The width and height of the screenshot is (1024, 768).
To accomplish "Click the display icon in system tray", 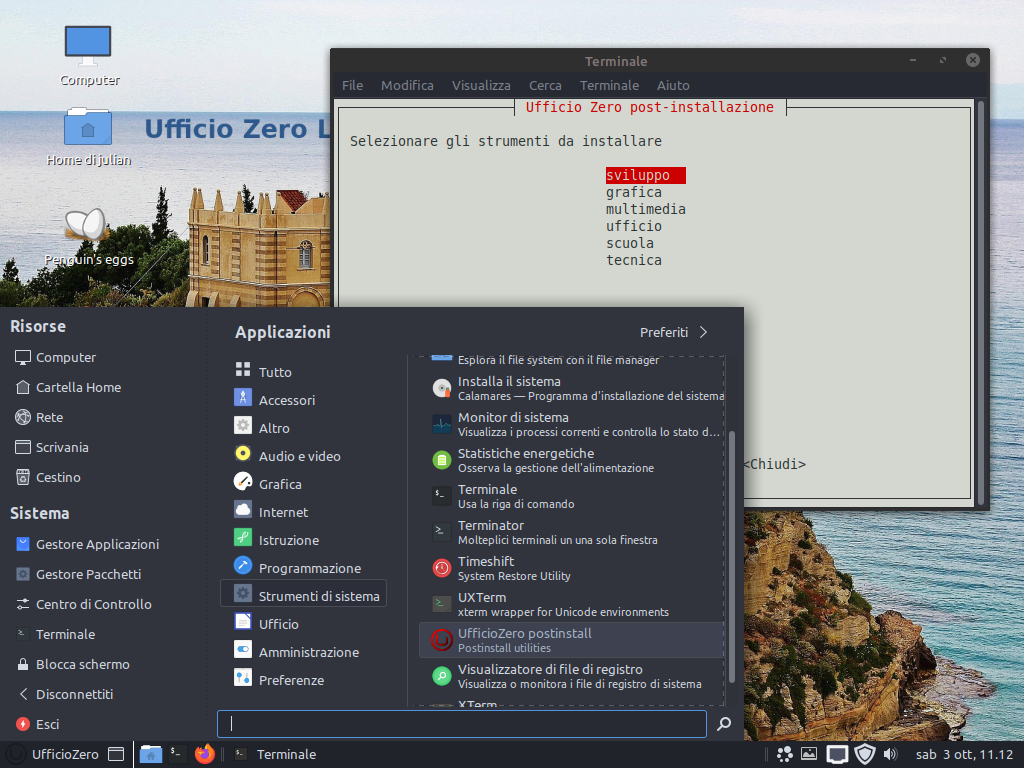I will click(x=837, y=754).
